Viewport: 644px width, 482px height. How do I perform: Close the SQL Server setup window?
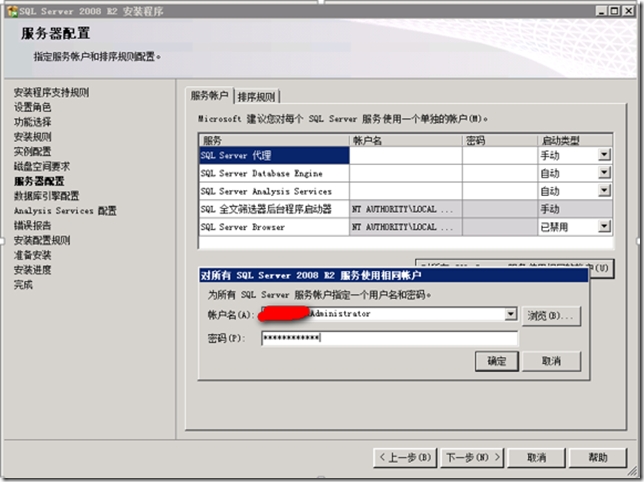point(628,11)
